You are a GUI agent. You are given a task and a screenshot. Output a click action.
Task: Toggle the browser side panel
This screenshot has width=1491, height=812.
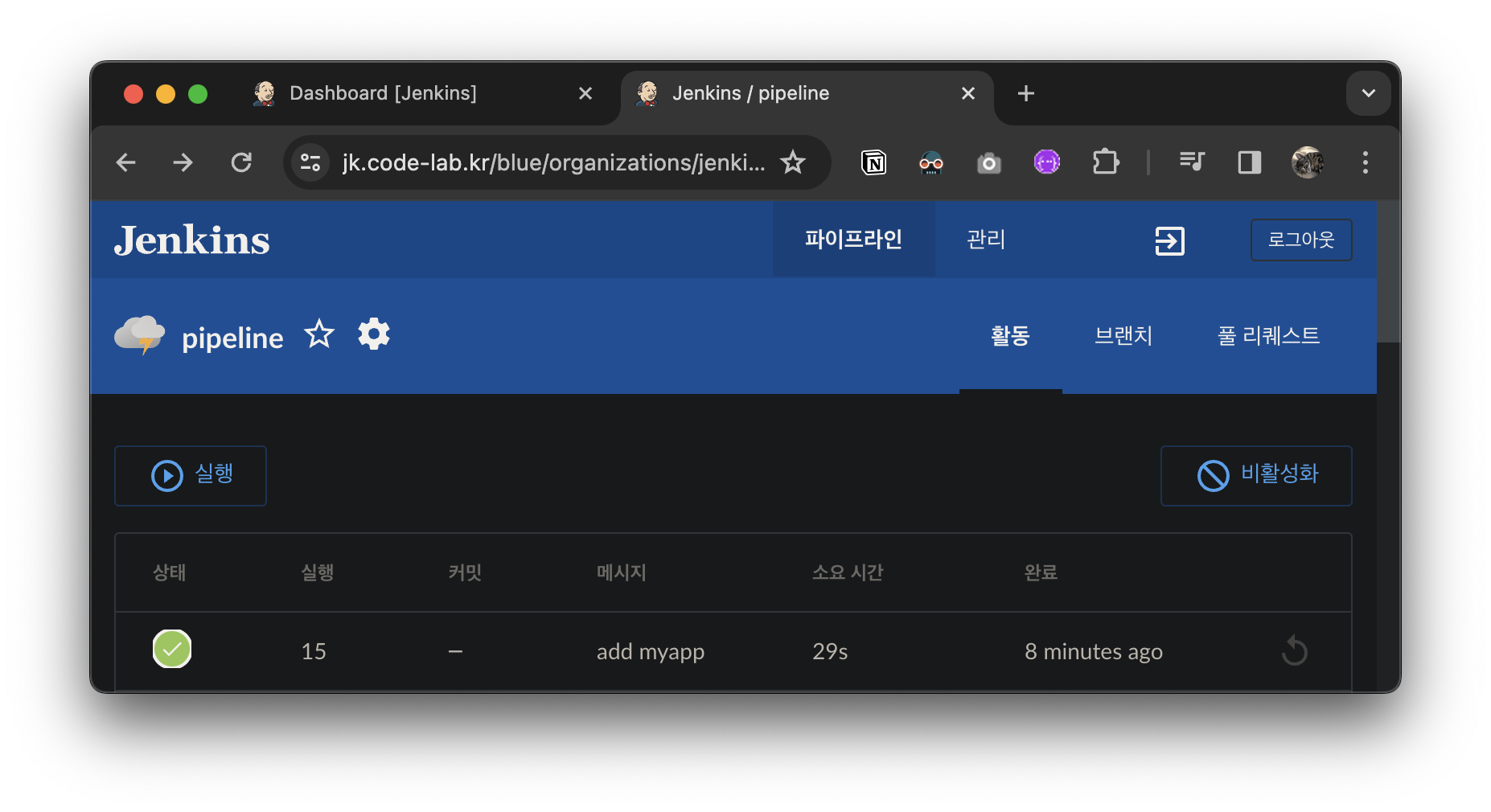coord(1250,162)
